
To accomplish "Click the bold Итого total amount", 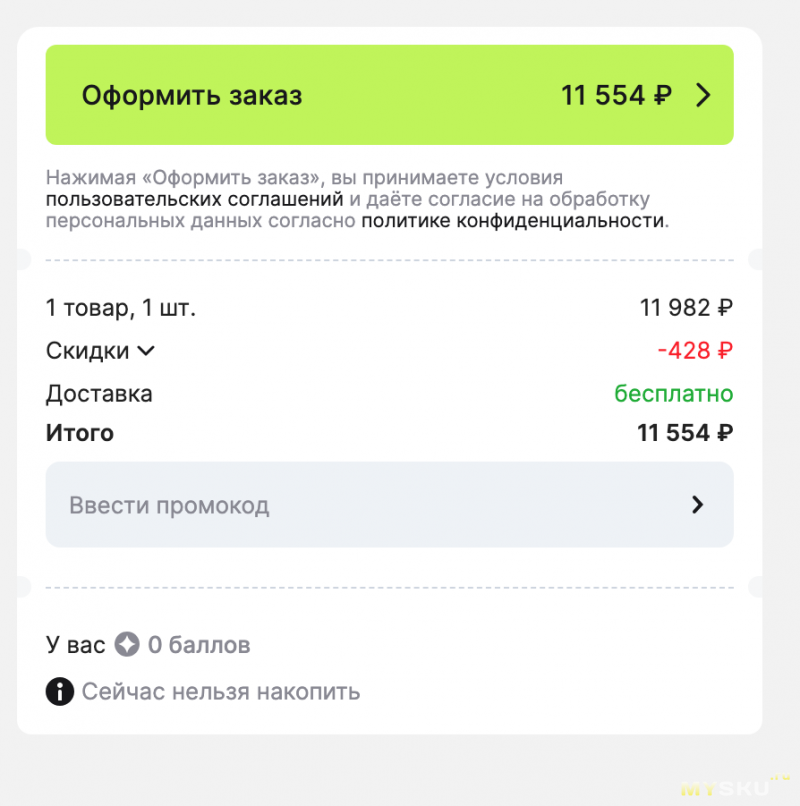I will (685, 434).
